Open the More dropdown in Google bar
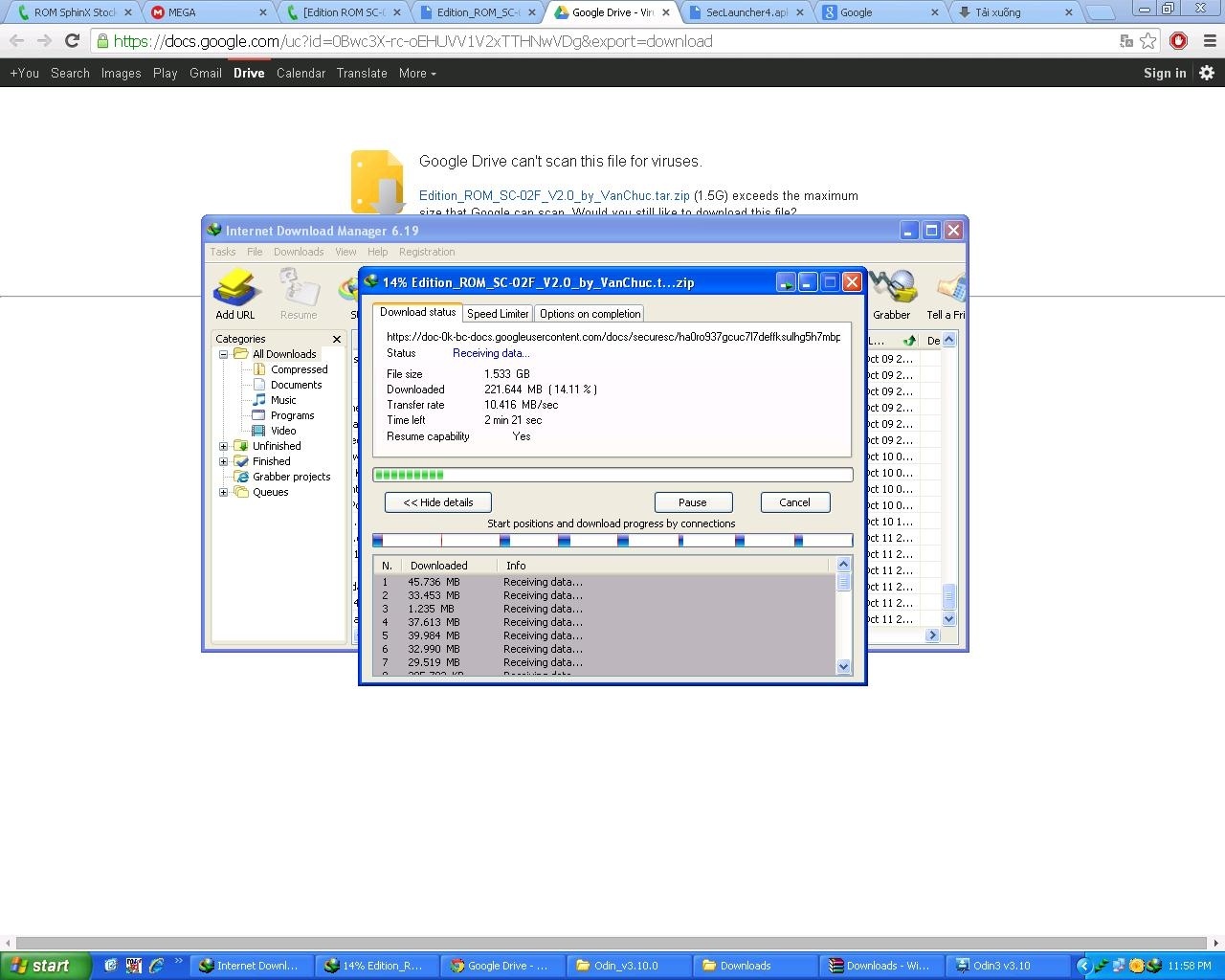The height and width of the screenshot is (980, 1225). click(417, 73)
